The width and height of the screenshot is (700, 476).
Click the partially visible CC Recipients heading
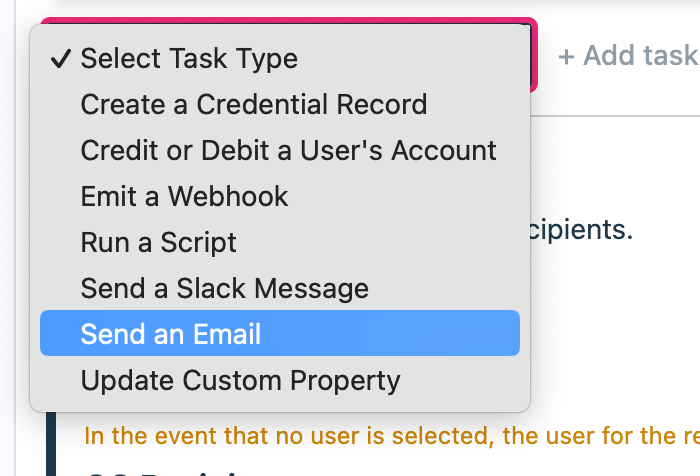point(160,471)
